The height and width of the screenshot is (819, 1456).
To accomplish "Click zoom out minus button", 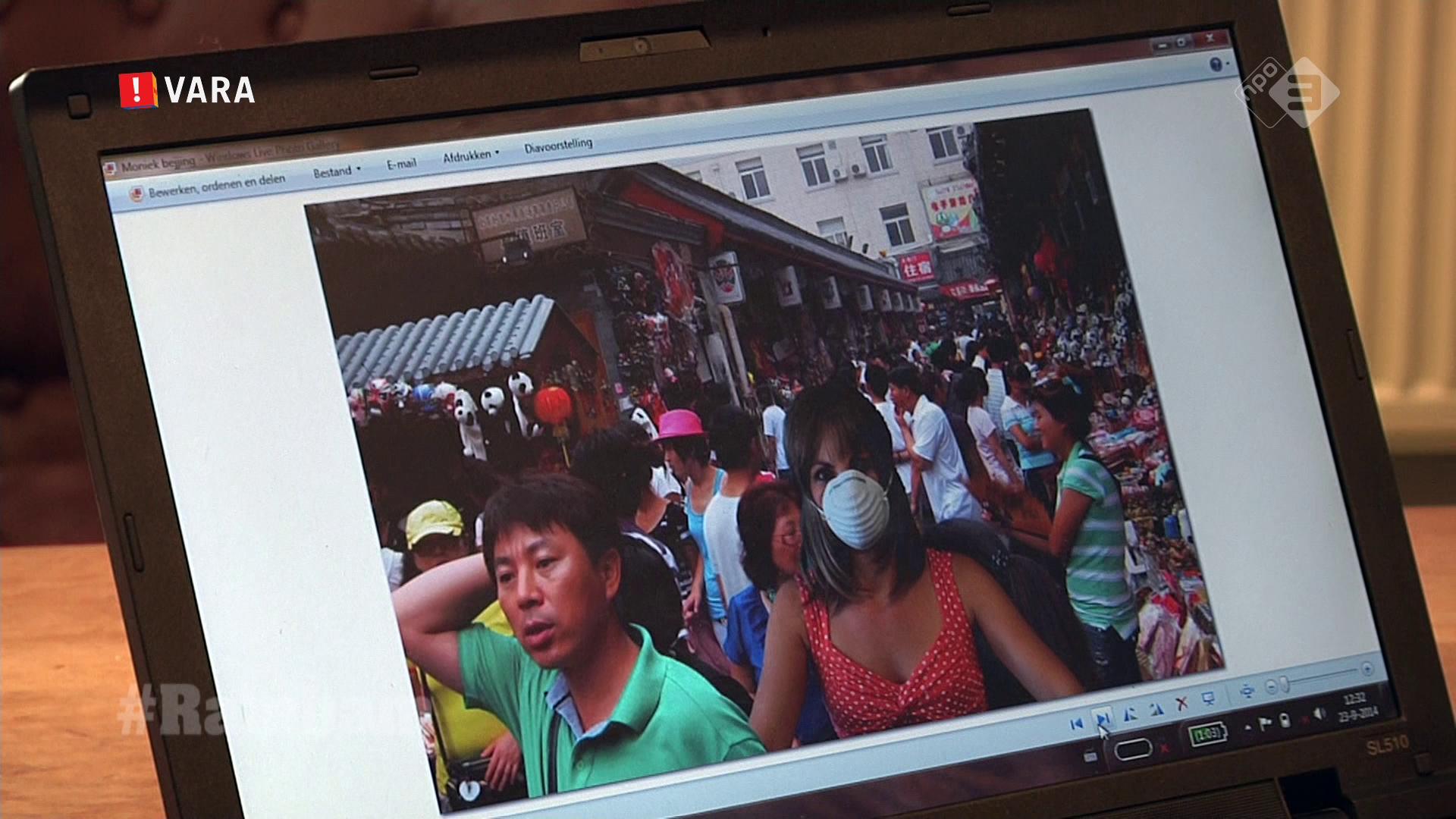I will click(x=1271, y=687).
